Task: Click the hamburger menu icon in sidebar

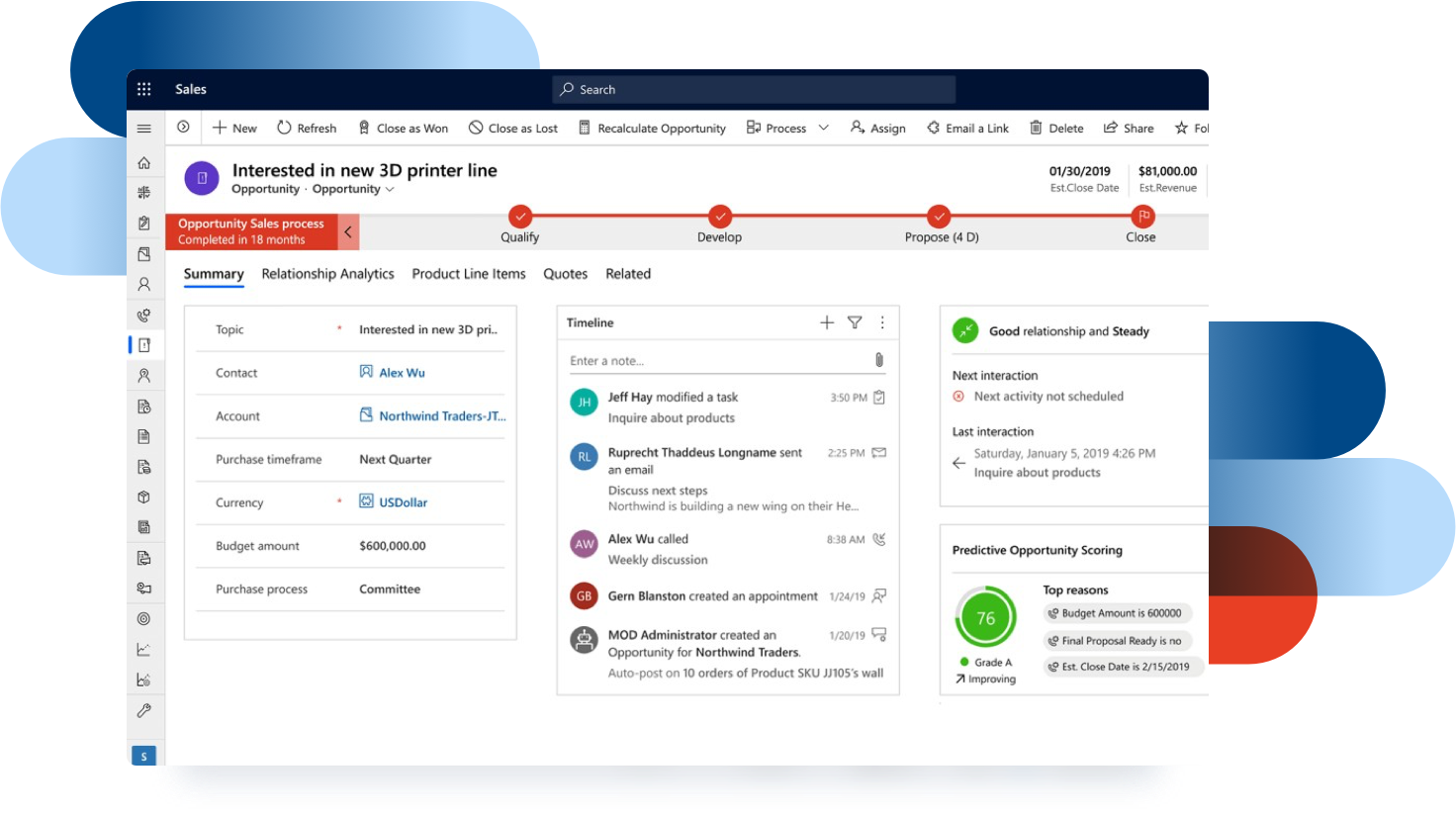Action: [143, 129]
